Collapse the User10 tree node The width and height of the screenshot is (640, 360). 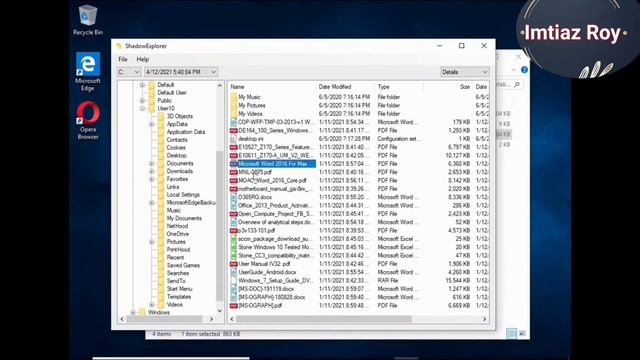(142, 109)
